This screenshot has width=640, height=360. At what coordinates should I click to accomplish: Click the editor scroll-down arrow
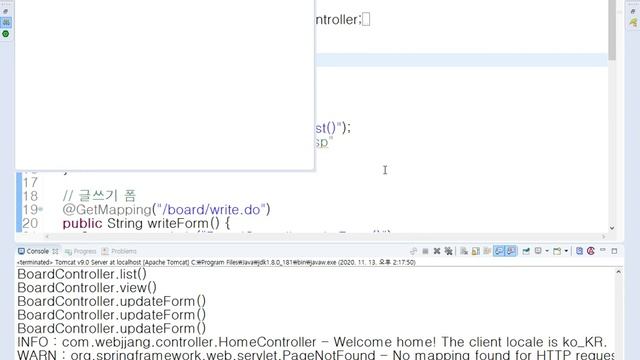612,228
